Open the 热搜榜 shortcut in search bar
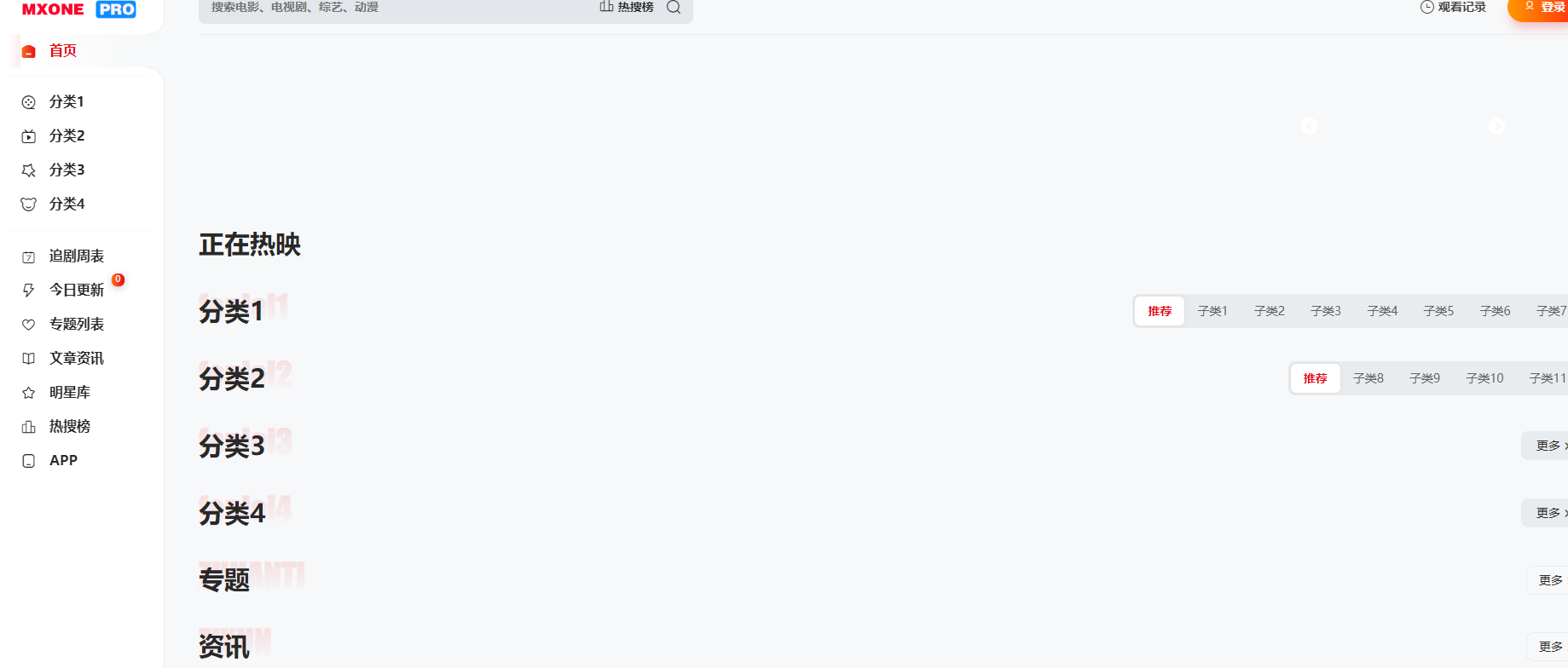The height and width of the screenshot is (668, 1568). tap(627, 7)
